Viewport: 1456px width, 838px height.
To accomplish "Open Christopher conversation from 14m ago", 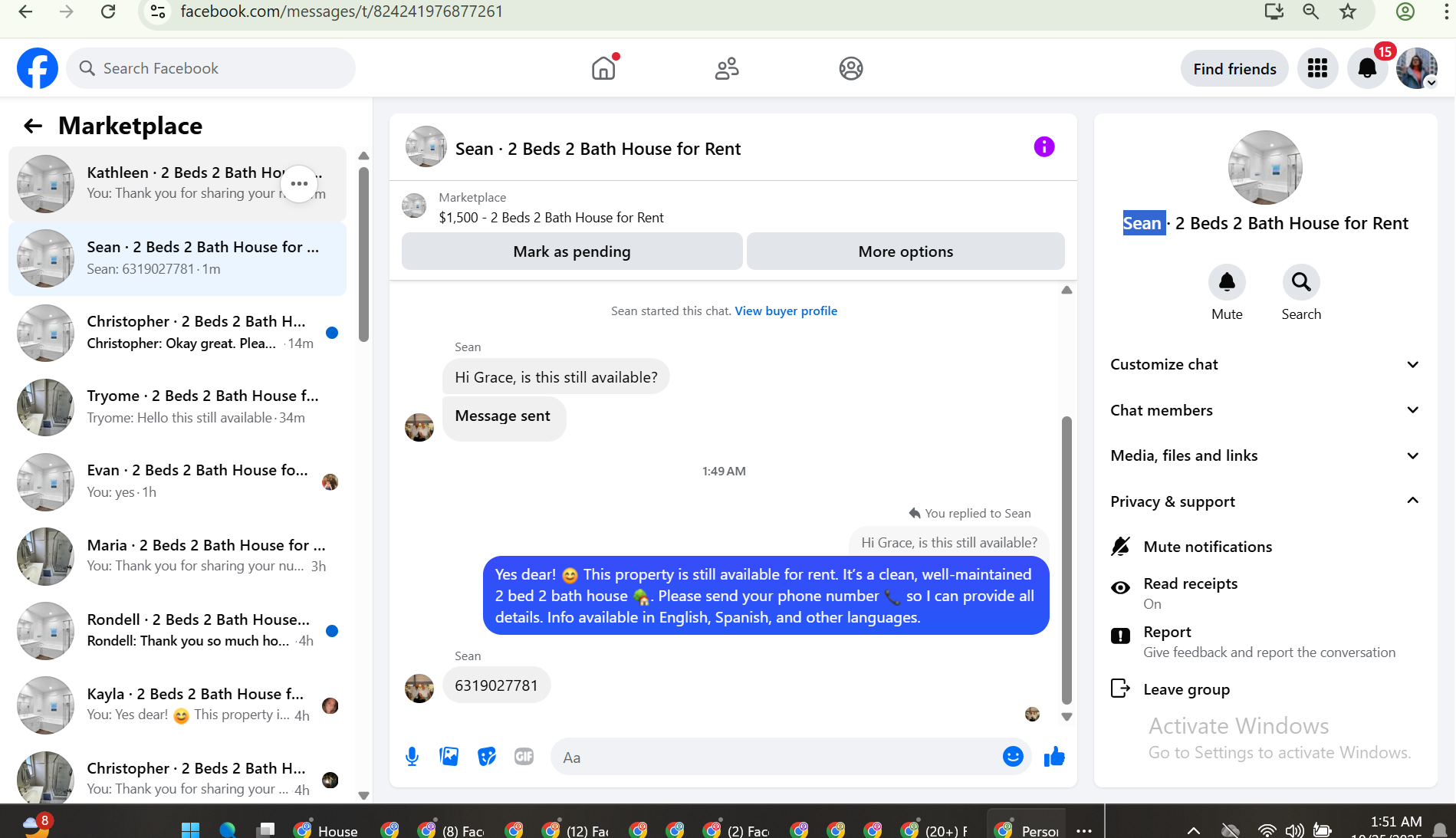I will (177, 333).
